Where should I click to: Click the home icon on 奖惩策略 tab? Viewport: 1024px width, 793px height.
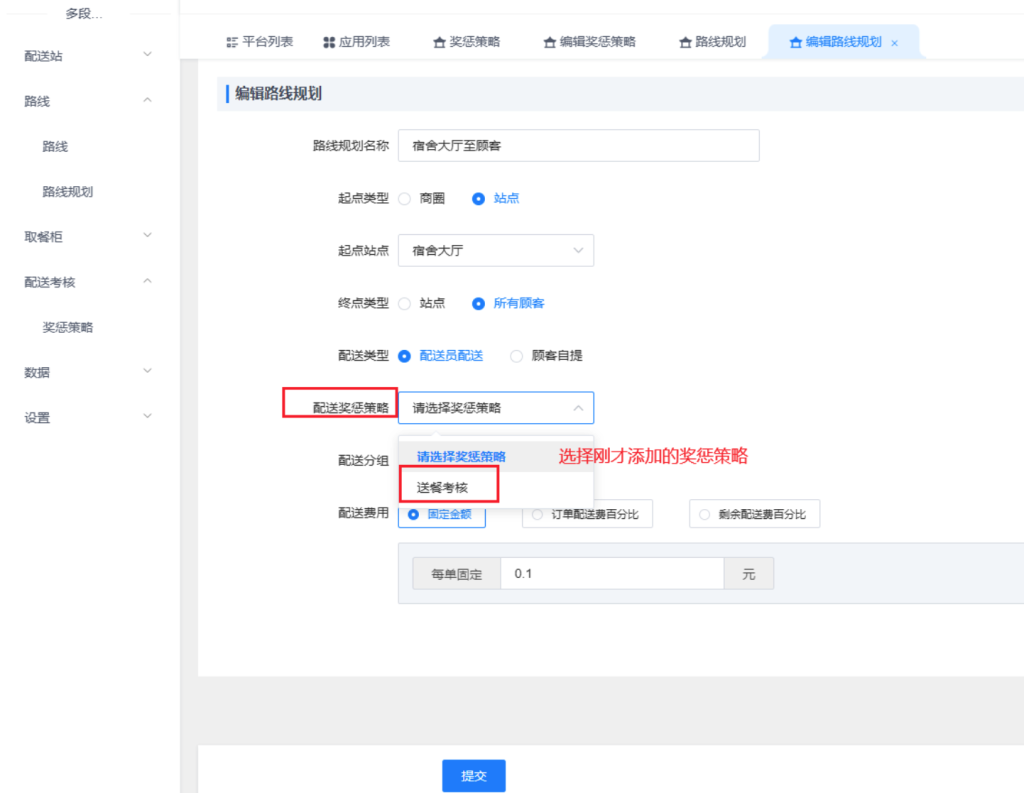[x=439, y=42]
